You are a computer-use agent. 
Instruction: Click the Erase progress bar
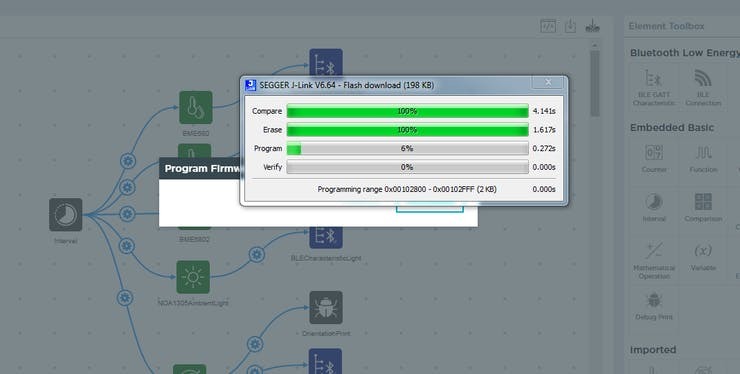407,129
